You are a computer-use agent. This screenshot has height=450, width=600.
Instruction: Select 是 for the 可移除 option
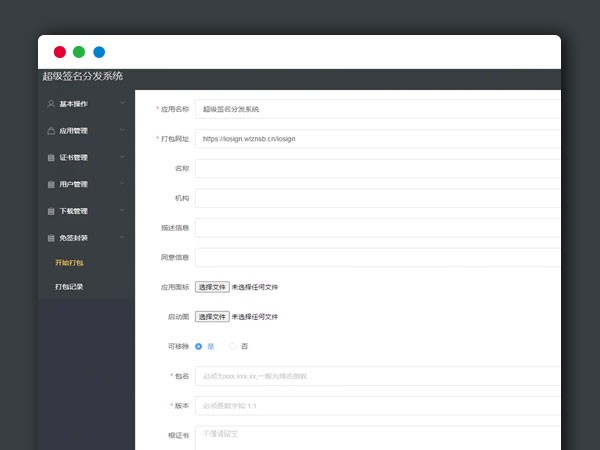[199, 346]
